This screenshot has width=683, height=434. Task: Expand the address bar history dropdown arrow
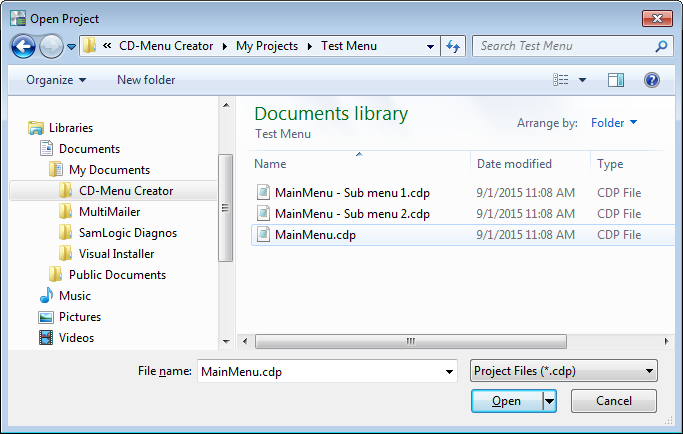[x=430, y=46]
